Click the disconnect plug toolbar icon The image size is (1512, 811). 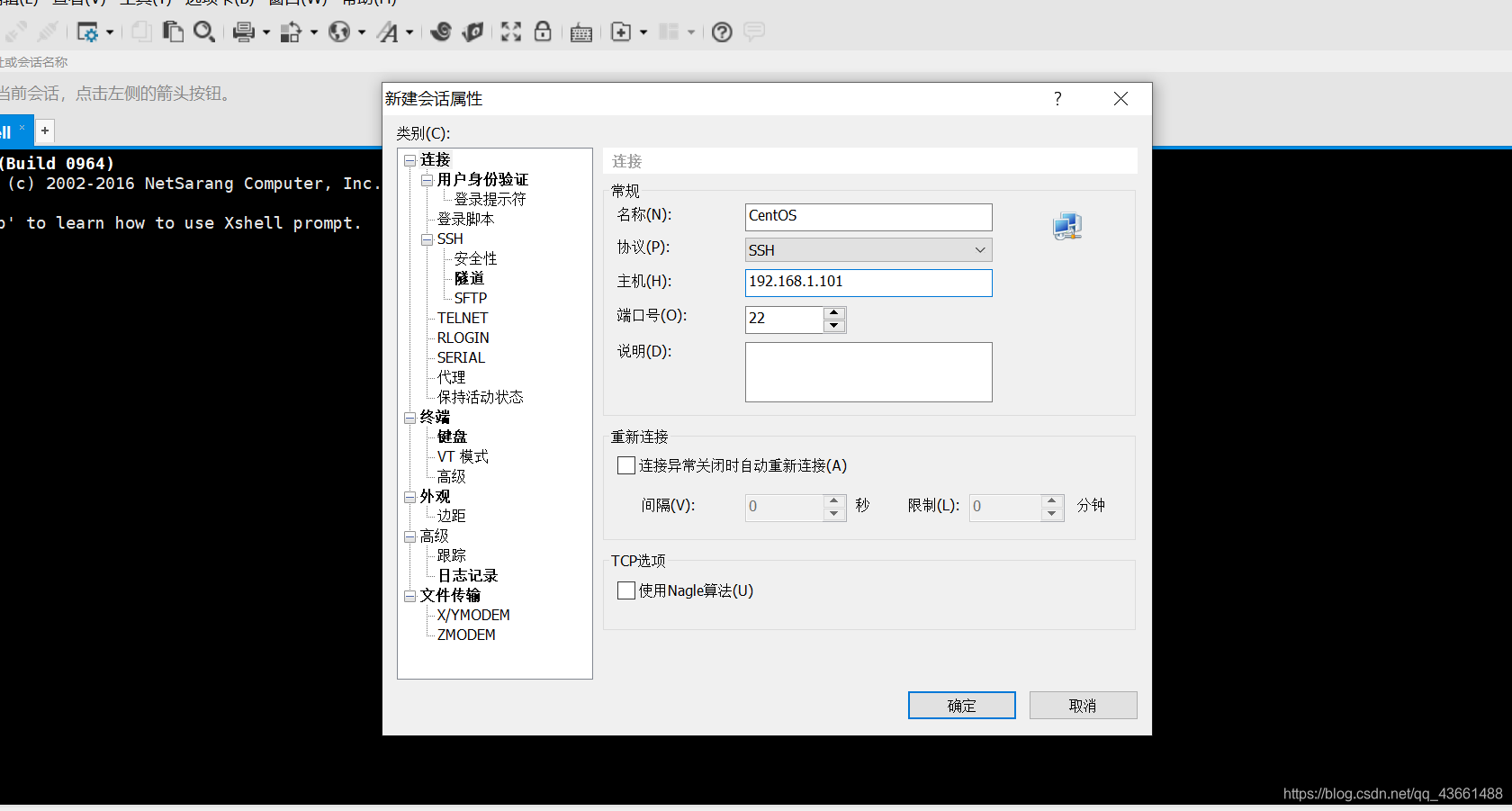coord(48,32)
